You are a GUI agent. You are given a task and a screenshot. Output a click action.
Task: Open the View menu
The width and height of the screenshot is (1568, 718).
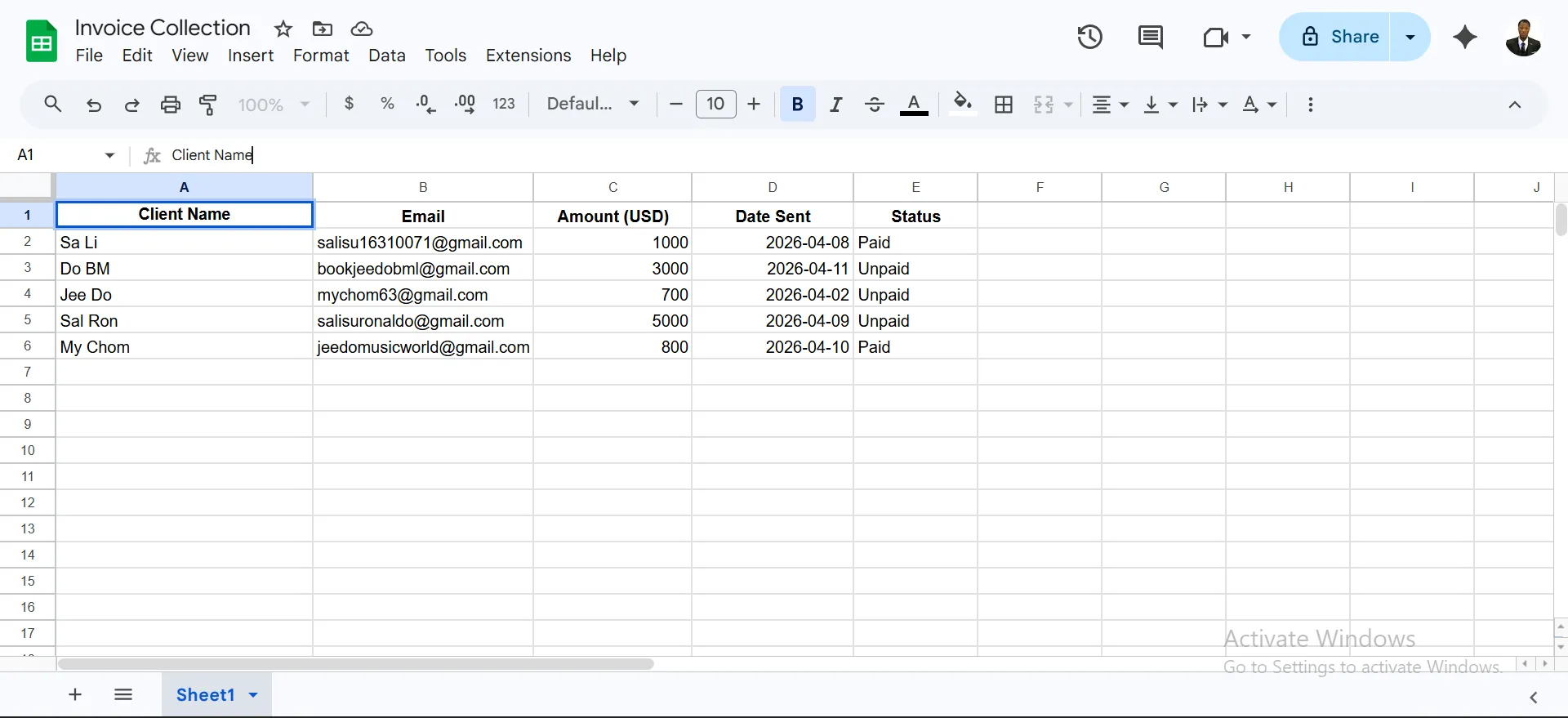[190, 56]
